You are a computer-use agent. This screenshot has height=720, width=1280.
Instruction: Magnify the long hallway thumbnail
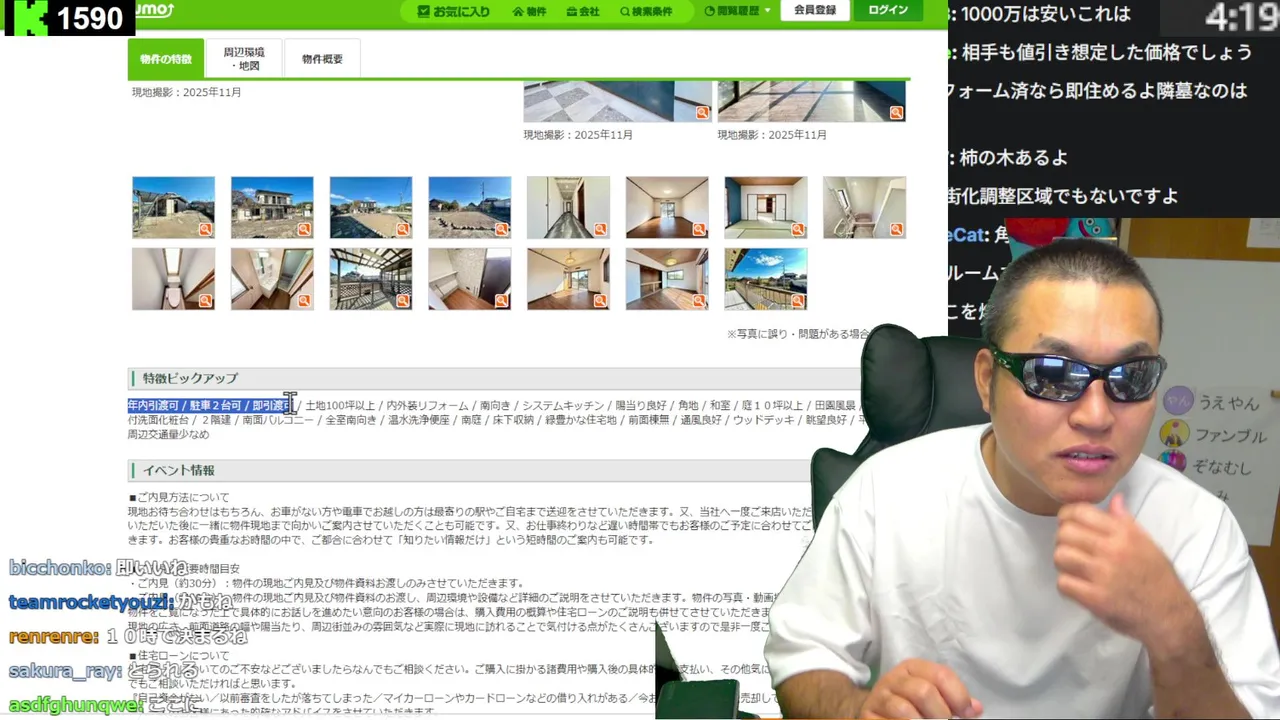[x=601, y=229]
